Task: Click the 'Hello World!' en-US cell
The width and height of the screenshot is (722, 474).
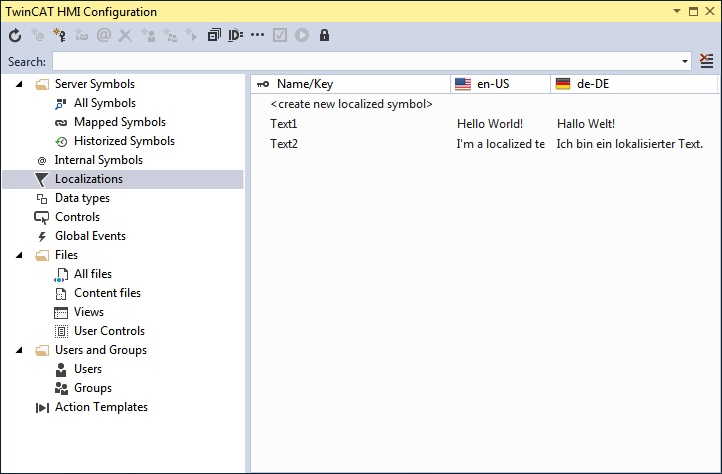Action: click(x=490, y=124)
